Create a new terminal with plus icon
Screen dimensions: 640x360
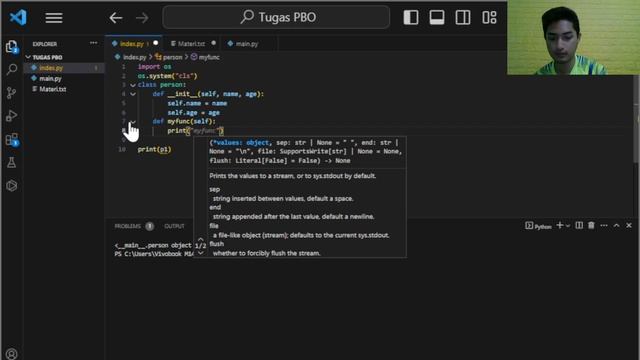pyautogui.click(x=560, y=225)
